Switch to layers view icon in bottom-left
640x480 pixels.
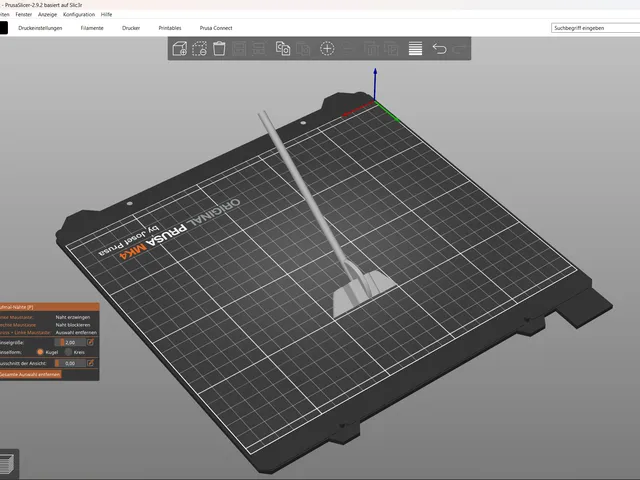(x=7, y=464)
